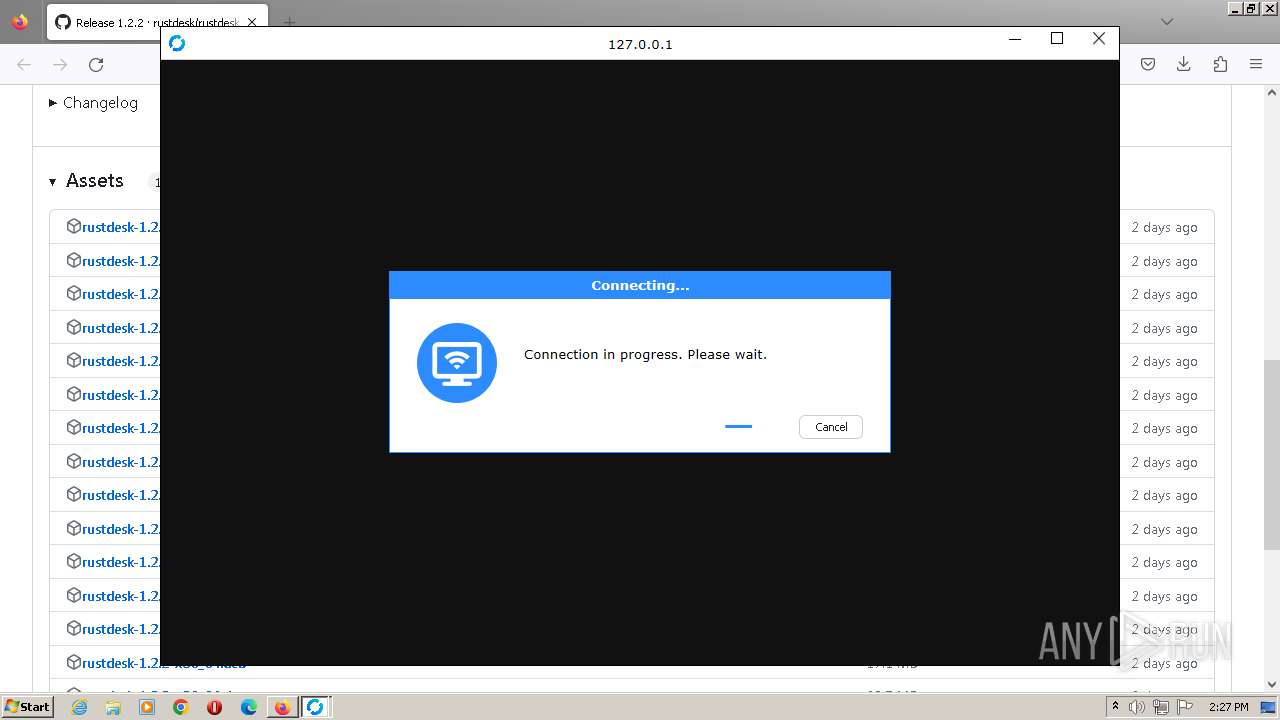
Task: Open the Firefox extensions menu
Action: point(1220,64)
